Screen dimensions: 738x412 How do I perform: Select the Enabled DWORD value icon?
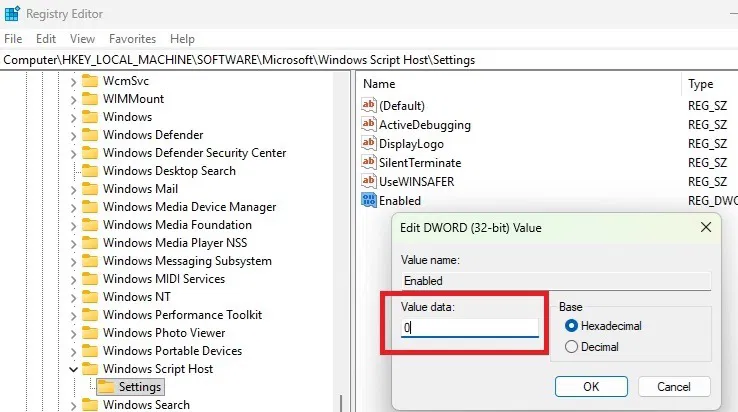[x=368, y=201]
